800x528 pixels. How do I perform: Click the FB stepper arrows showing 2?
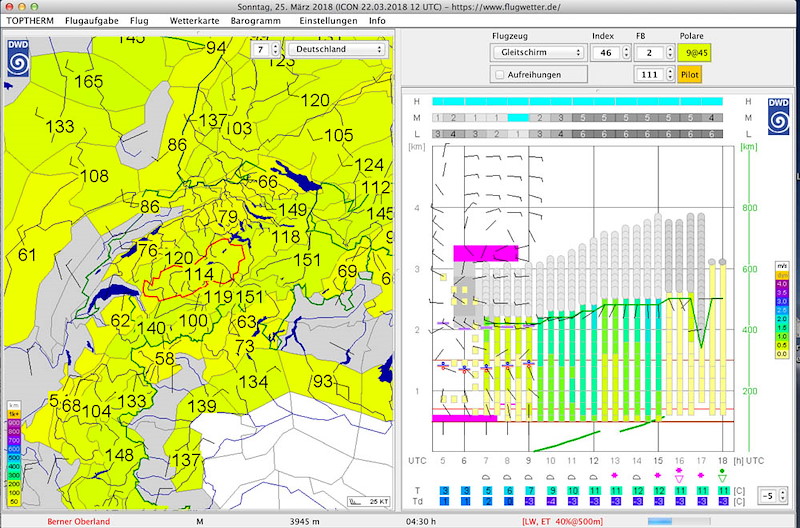(670, 53)
